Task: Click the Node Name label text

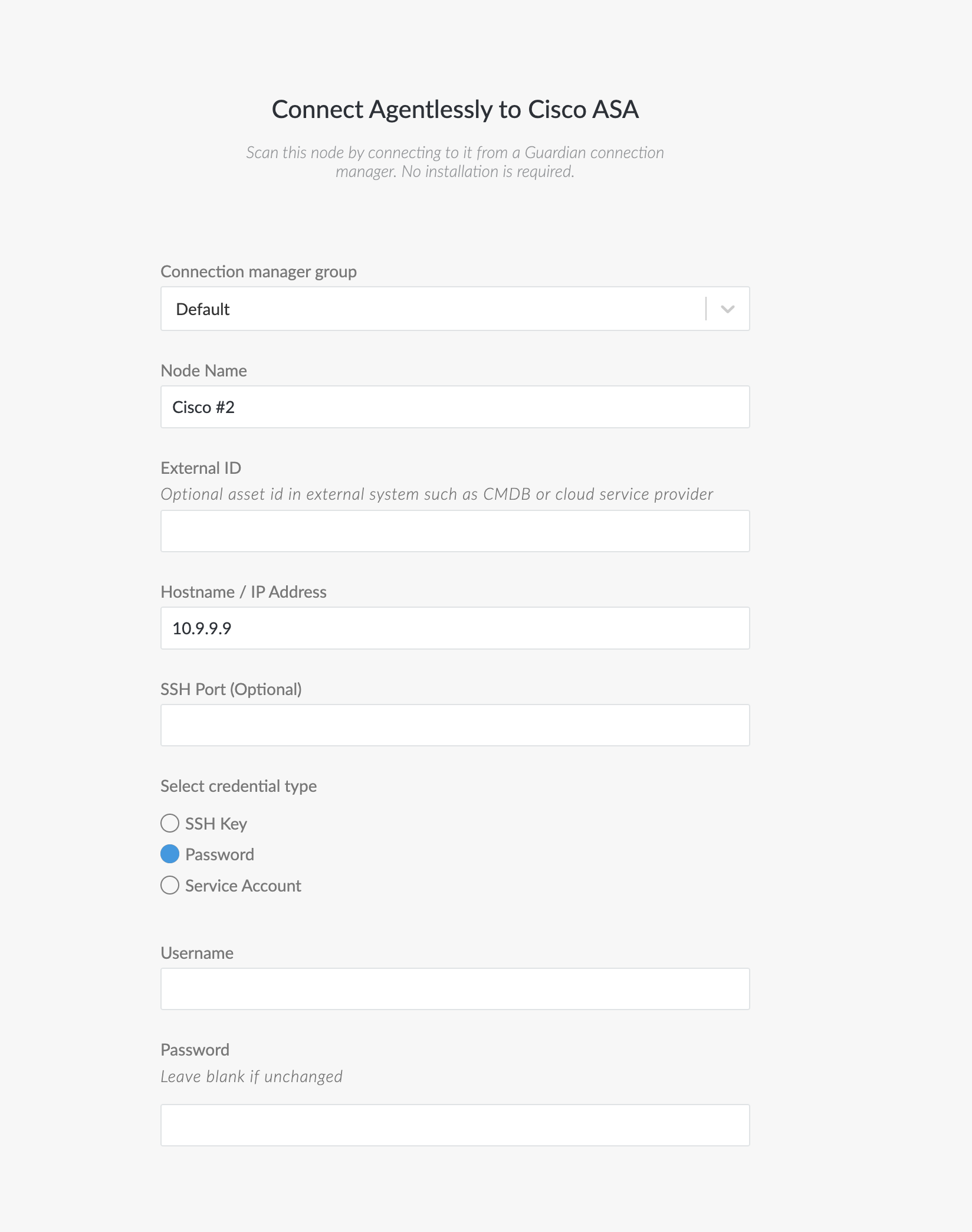Action: pyautogui.click(x=203, y=371)
